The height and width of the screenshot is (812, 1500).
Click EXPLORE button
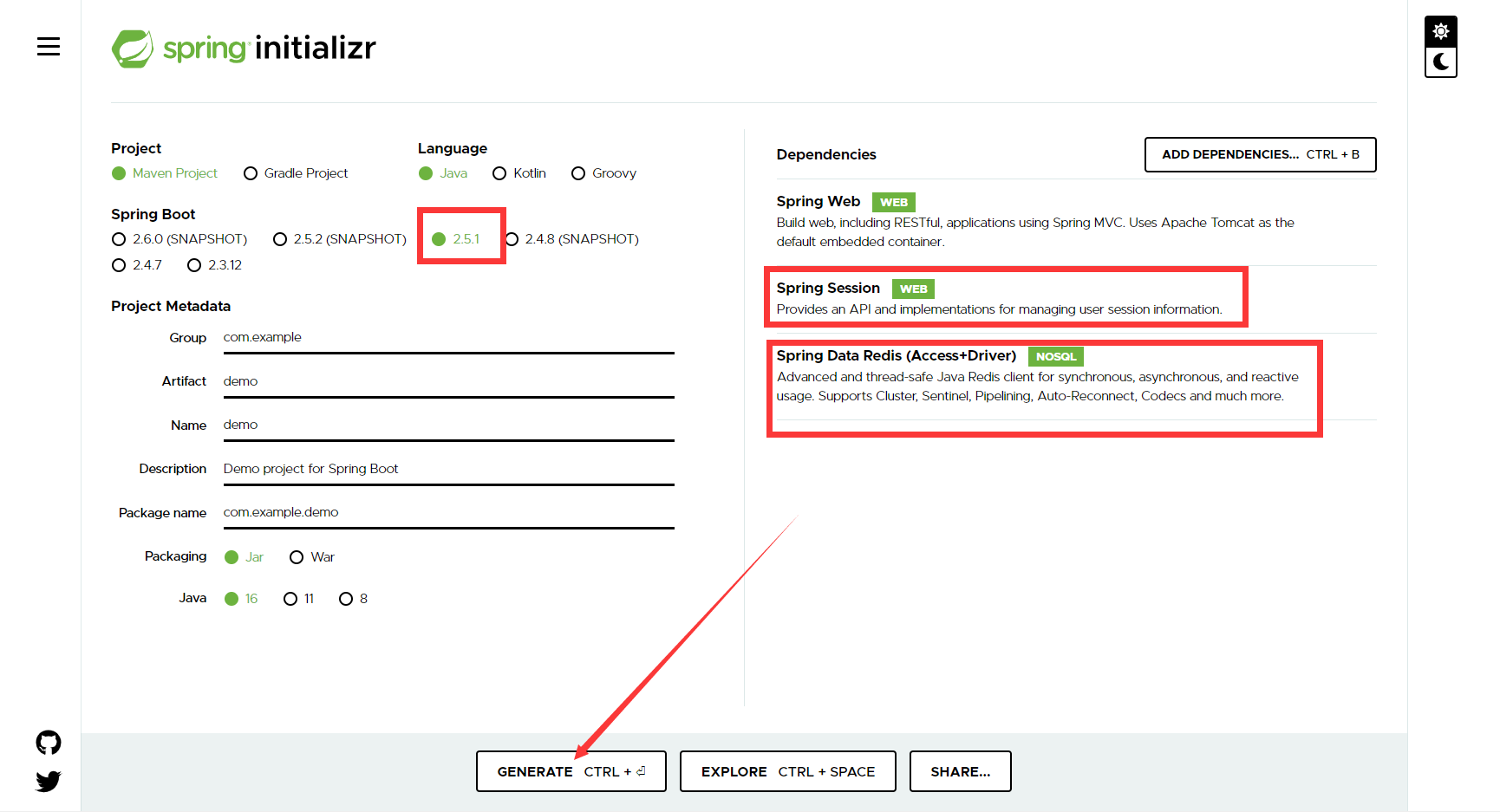tap(788, 771)
